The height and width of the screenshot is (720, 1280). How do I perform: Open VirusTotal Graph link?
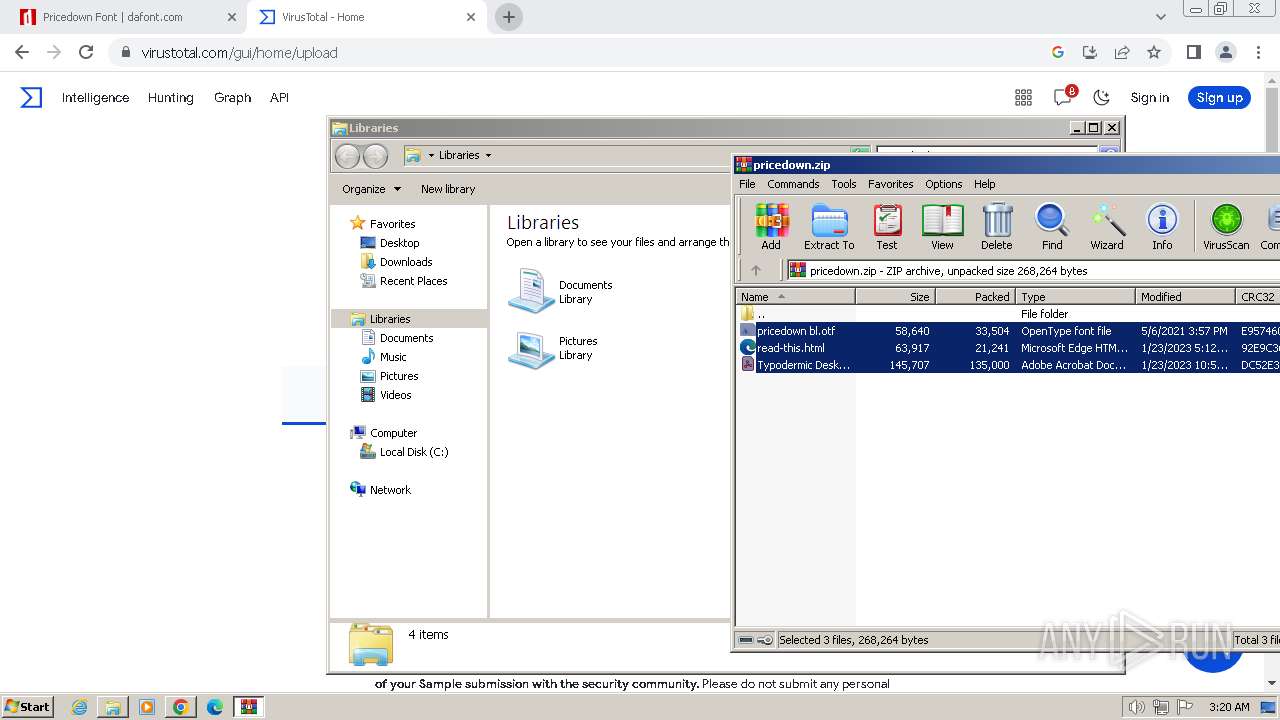click(x=232, y=97)
